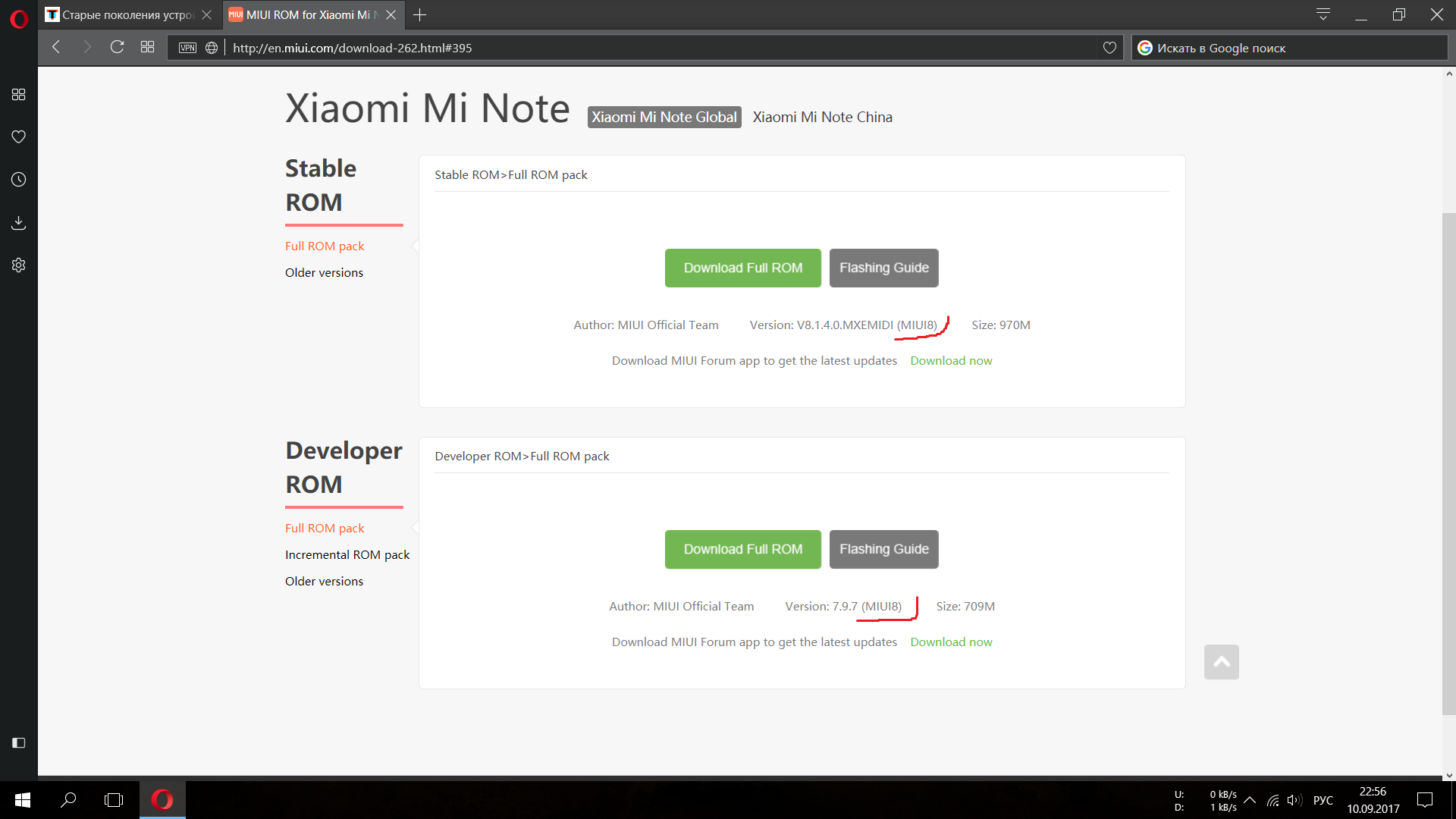Open Developer ROM Flashing Guide

[884, 549]
